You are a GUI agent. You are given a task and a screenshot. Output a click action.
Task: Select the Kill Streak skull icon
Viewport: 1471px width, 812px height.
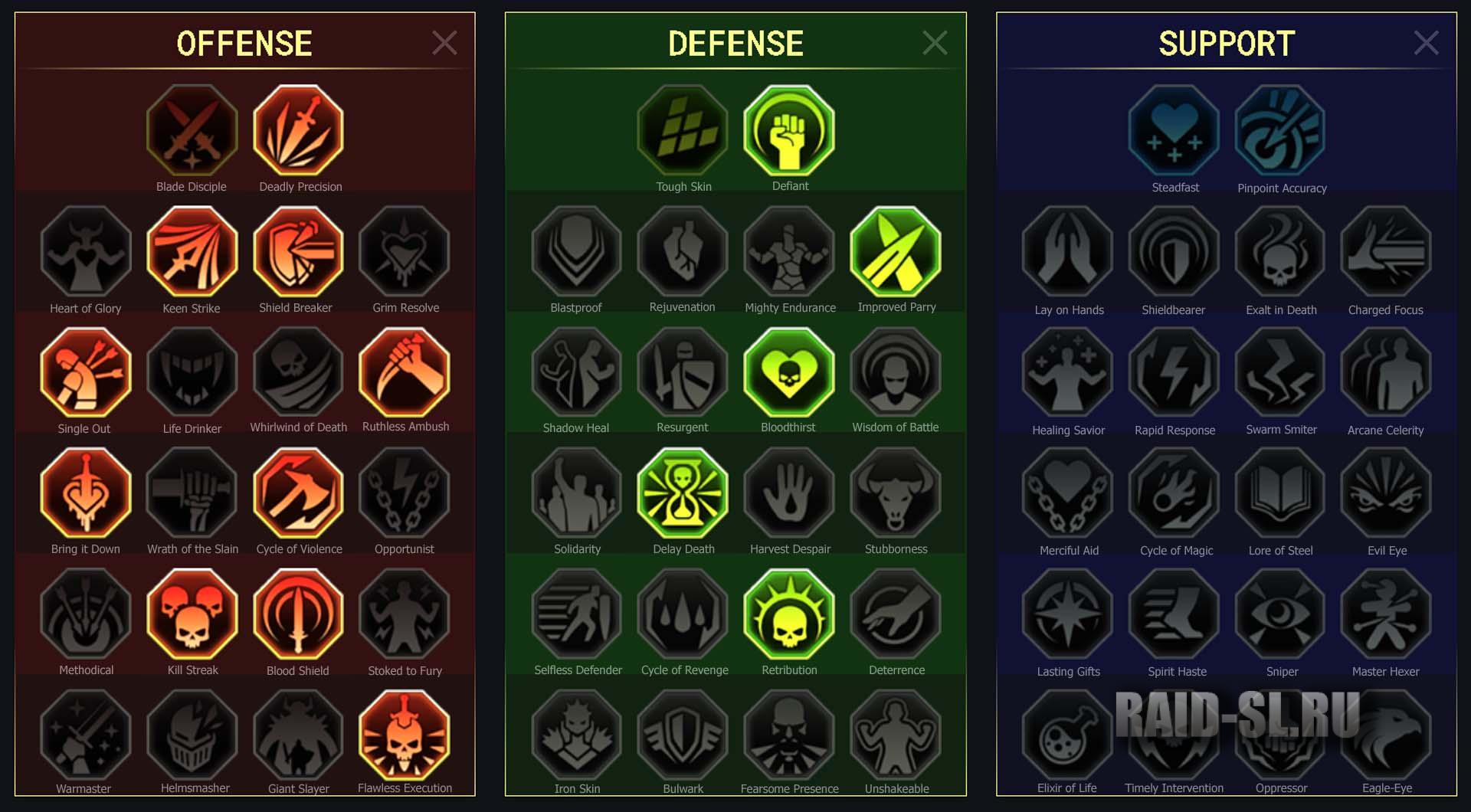point(192,614)
